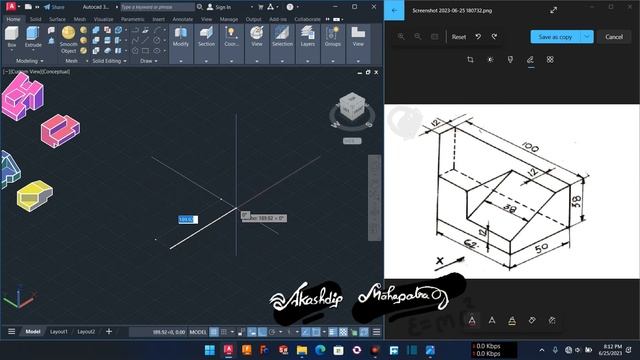Toggle grid display in AutoCAD status bar
The image size is (640, 360).
click(x=214, y=332)
